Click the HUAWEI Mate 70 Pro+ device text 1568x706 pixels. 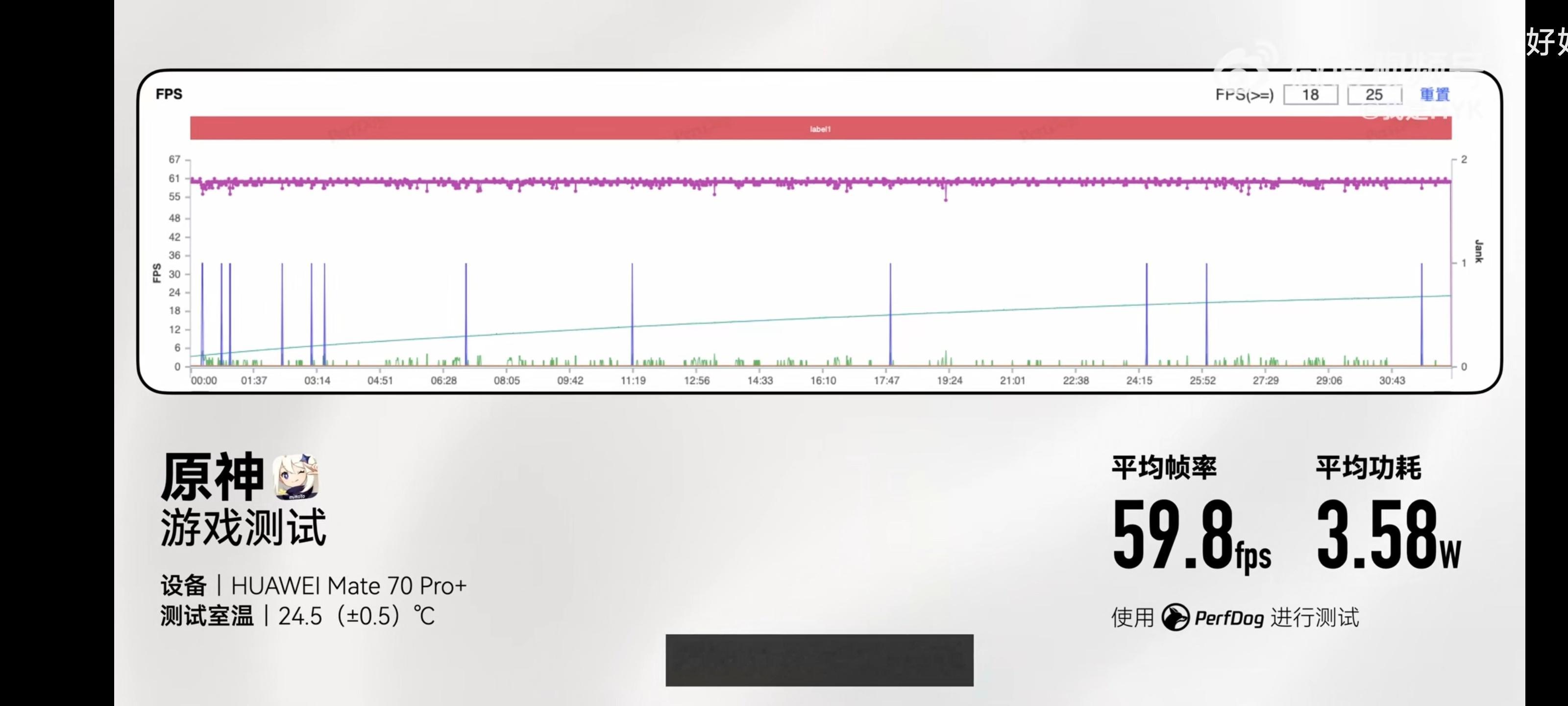point(349,585)
